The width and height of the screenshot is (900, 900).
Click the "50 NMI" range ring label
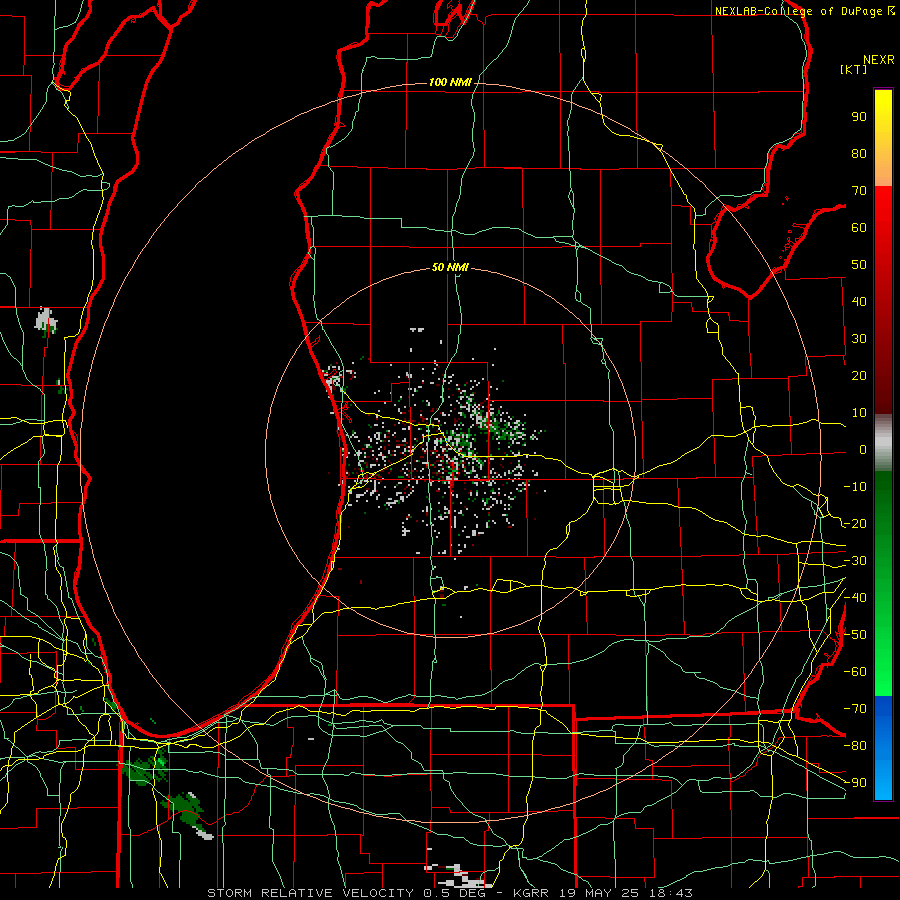pyautogui.click(x=450, y=267)
